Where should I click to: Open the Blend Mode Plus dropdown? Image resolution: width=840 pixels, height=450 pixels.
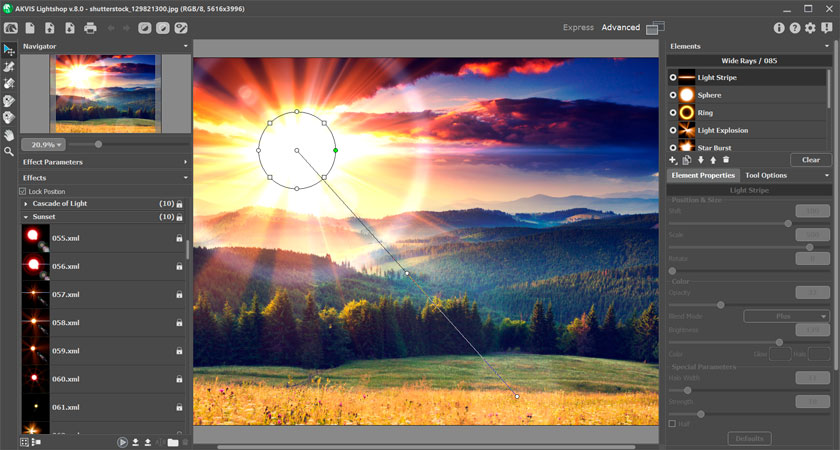click(786, 316)
